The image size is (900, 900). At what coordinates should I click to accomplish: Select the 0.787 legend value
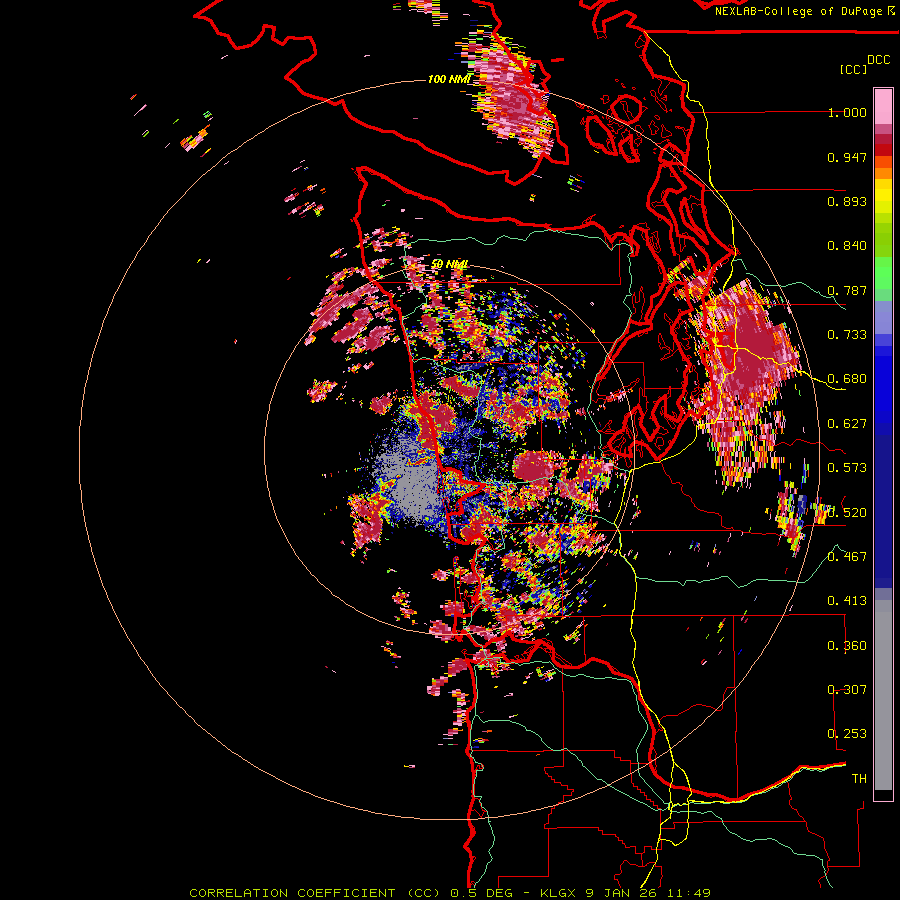tap(847, 290)
